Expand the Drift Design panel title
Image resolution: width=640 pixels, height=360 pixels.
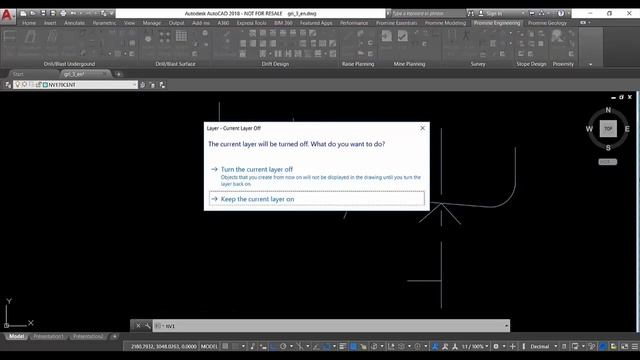pyautogui.click(x=275, y=64)
